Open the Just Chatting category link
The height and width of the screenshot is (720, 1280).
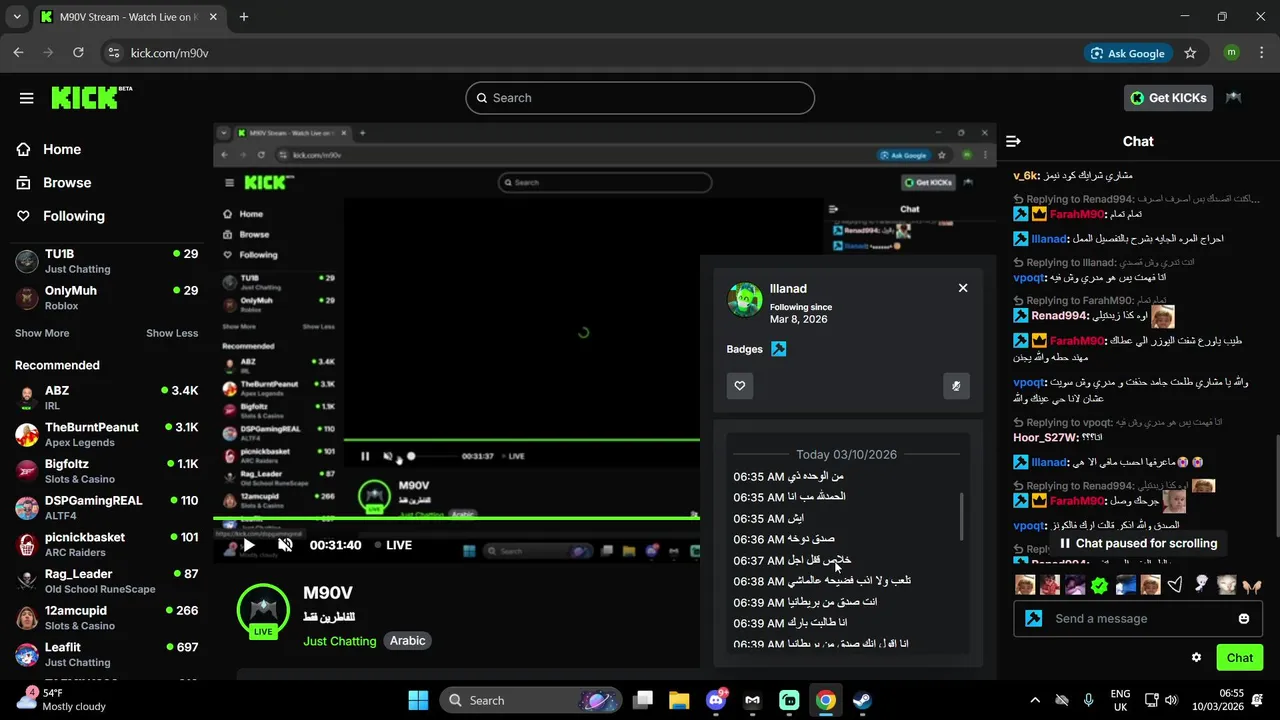click(x=340, y=641)
